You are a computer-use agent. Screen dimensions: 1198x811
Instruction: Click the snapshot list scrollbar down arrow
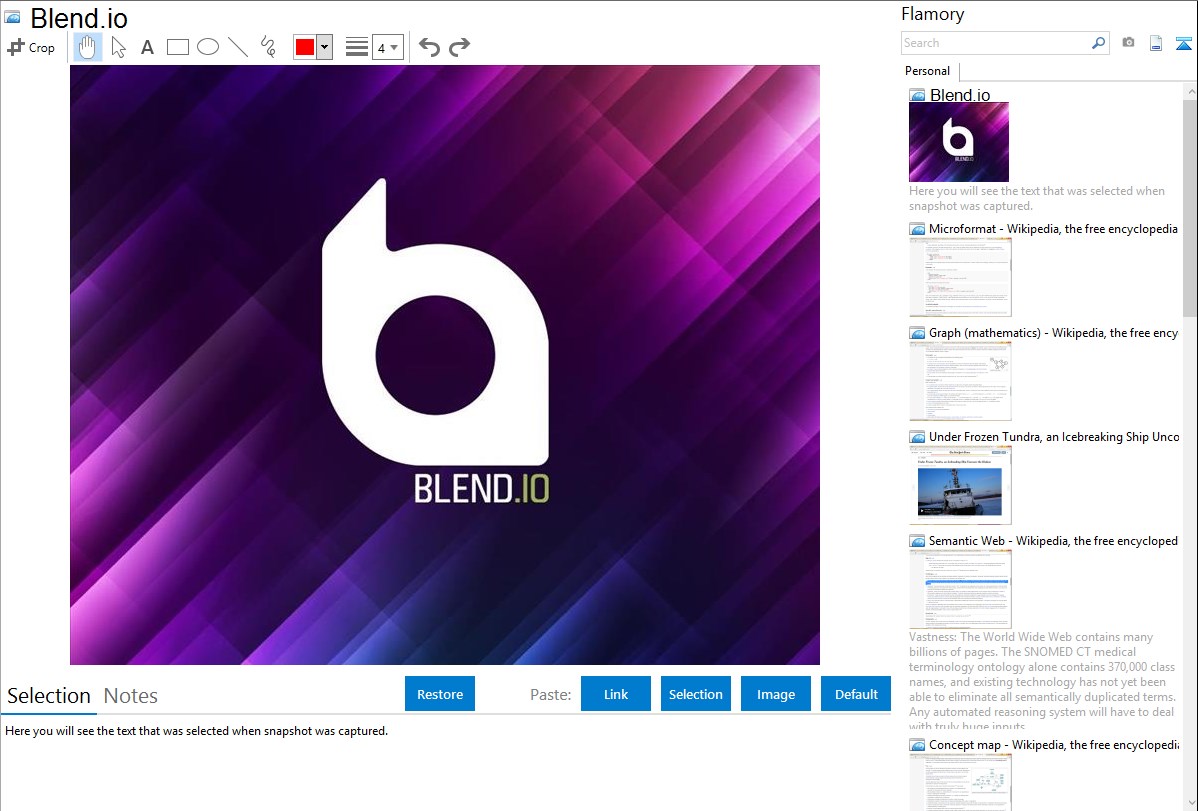1190,803
